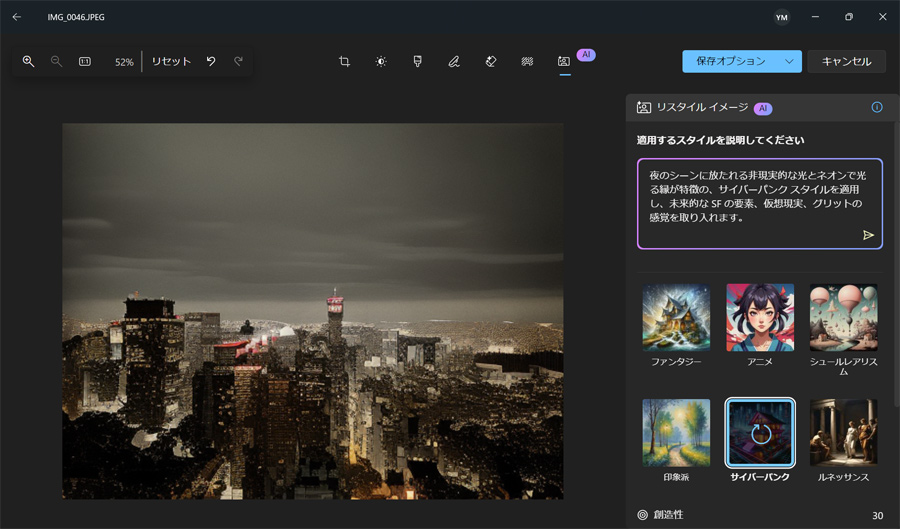Click inside the style description text box
900x529 pixels.
759,204
